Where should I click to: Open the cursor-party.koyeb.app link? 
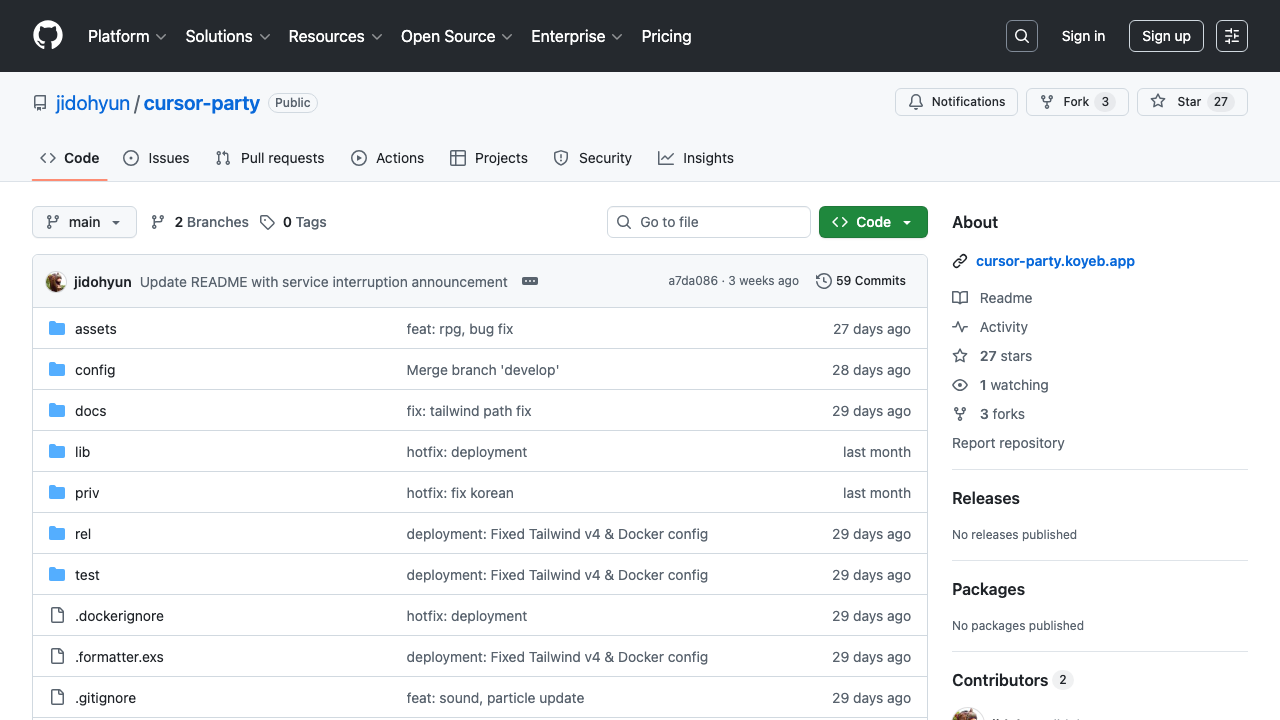click(x=1055, y=261)
